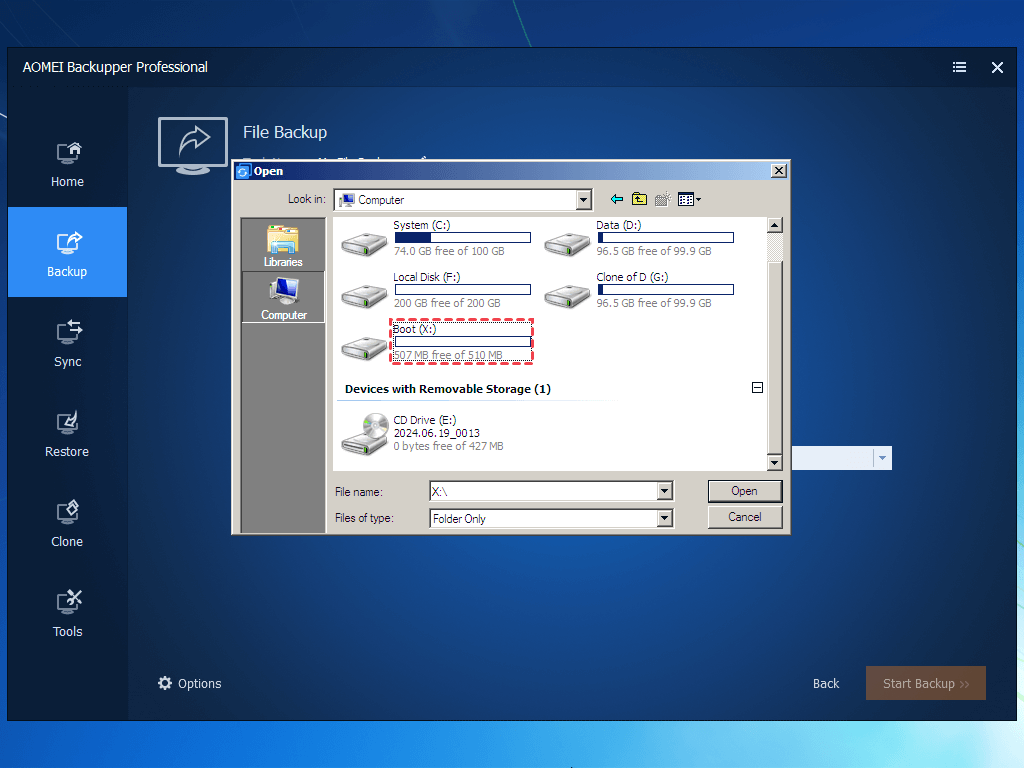
Task: Open AOMEI menu list icon
Action: [959, 67]
